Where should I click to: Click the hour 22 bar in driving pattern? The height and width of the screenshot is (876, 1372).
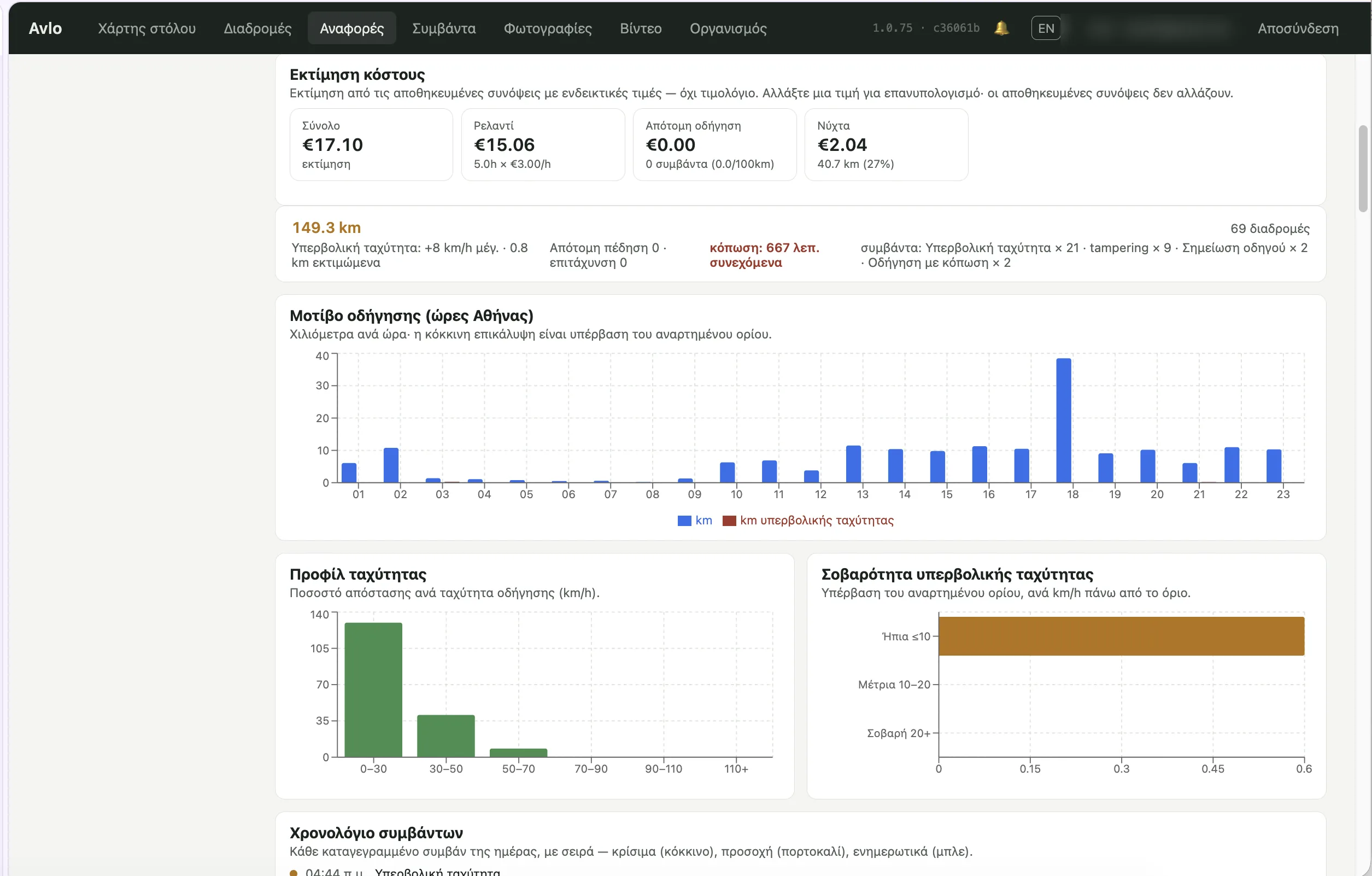[x=1232, y=465]
